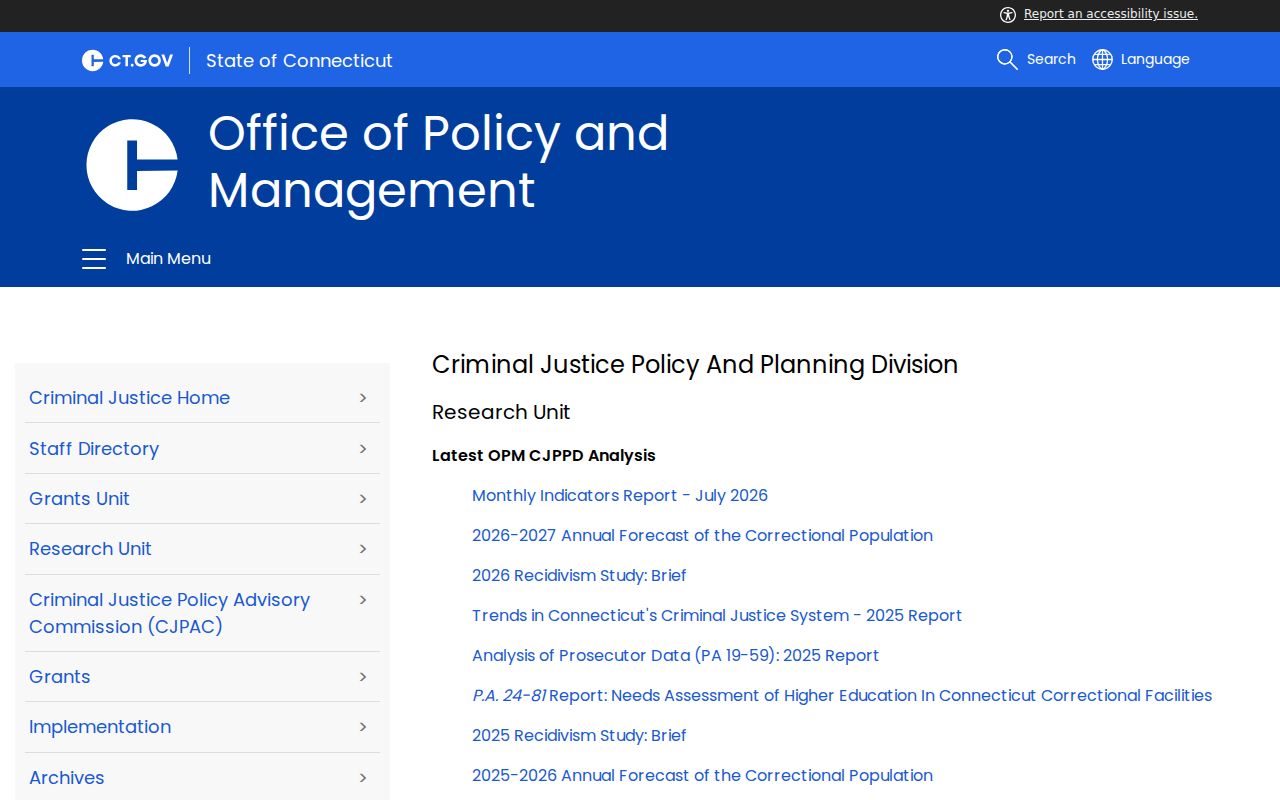Expand chevron beside Implementation
Screen dimensions: 1280x800
point(363,726)
